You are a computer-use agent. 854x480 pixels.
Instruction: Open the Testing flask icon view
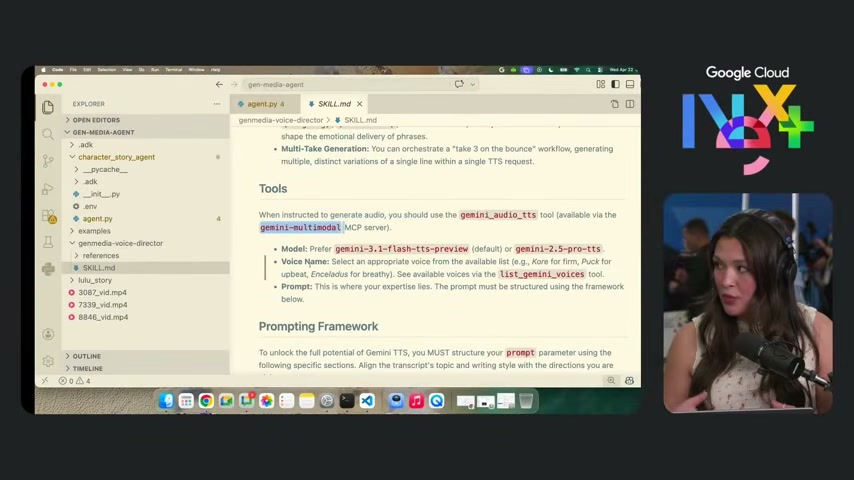tap(48, 242)
